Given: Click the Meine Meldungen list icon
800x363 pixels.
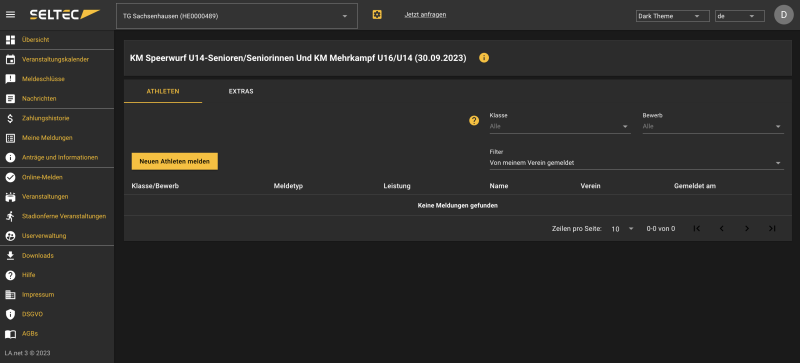Looking at the screenshot, I should 10,138.
